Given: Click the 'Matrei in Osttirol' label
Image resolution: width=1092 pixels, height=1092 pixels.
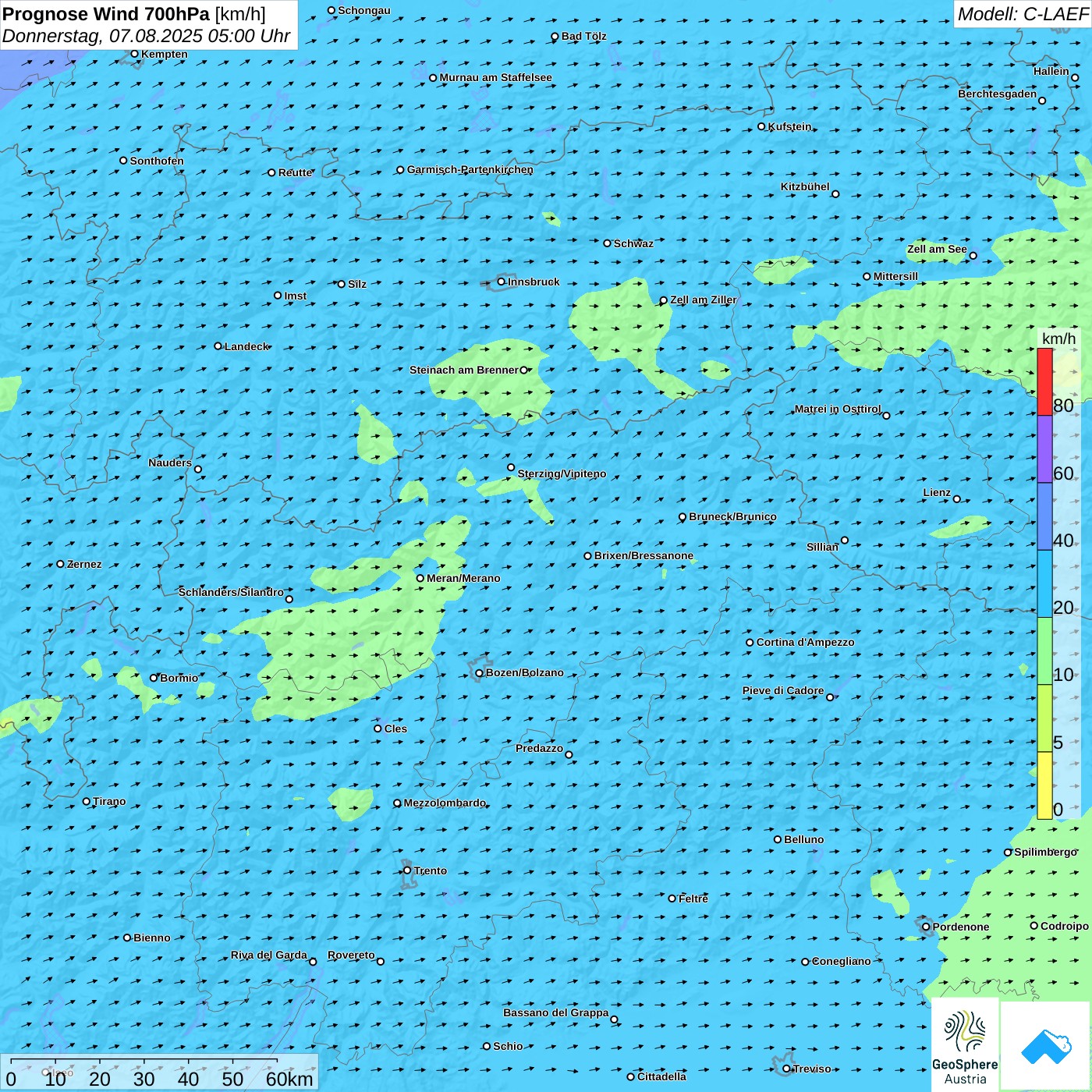Looking at the screenshot, I should coord(838,409).
